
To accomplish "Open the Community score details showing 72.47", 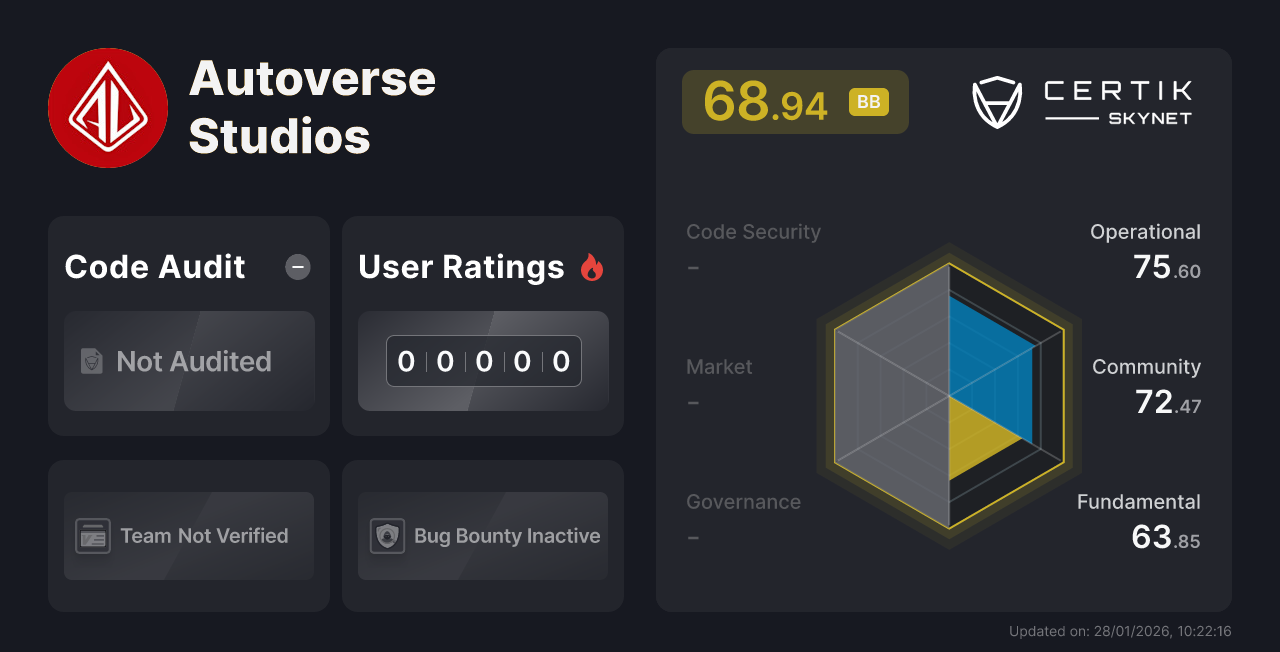I will 1146,385.
